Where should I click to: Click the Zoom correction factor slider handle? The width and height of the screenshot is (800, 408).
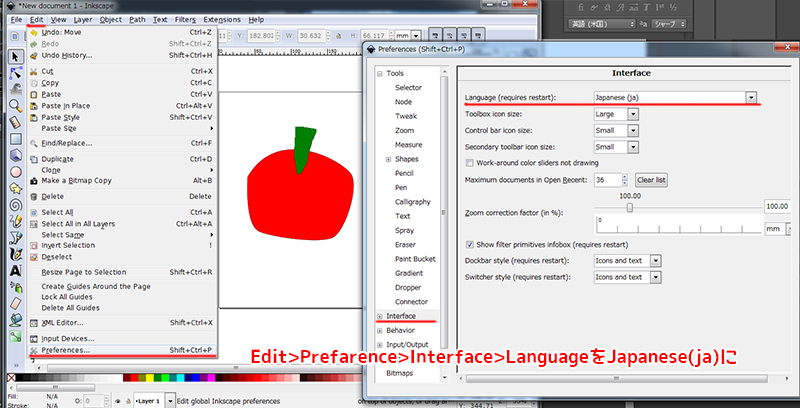(628, 208)
